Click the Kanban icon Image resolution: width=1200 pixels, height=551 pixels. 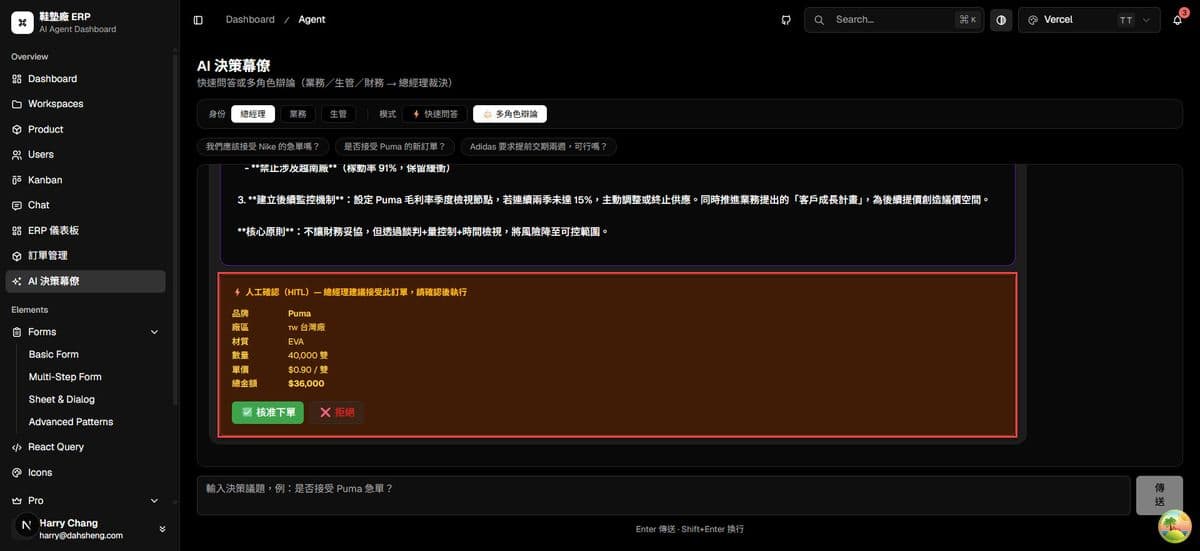pyautogui.click(x=17, y=180)
